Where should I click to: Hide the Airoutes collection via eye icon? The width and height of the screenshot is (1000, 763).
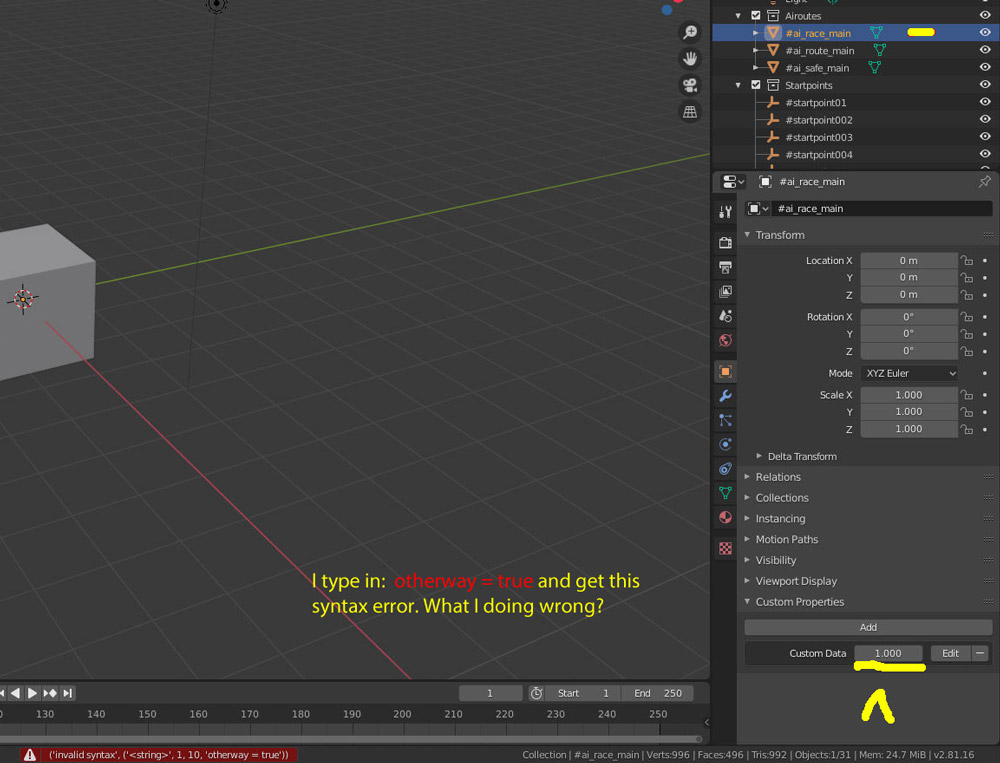(985, 15)
